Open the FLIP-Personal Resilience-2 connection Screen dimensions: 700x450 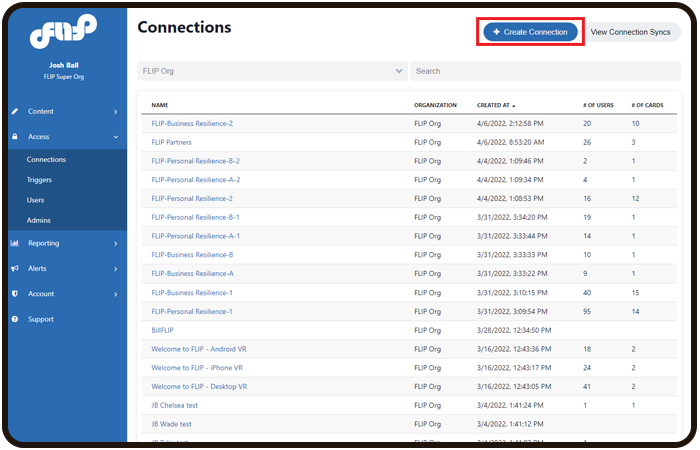click(192, 198)
